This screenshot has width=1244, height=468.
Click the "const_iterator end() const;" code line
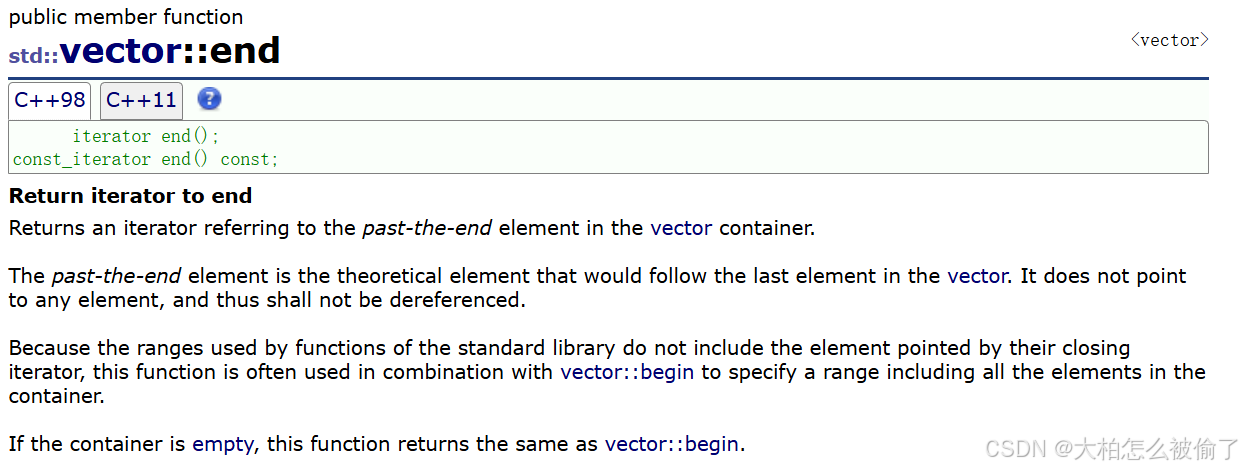(x=145, y=159)
